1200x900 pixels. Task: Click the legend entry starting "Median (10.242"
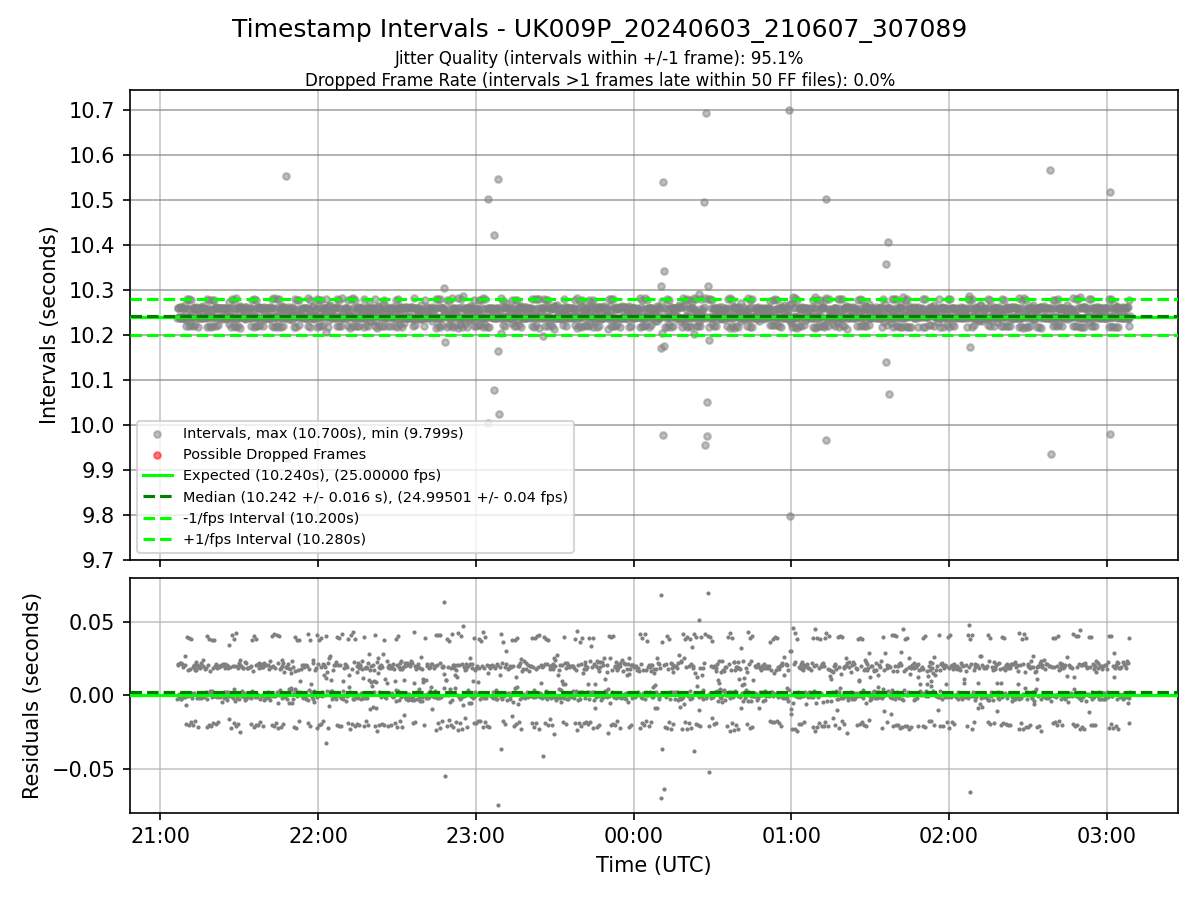click(x=375, y=496)
